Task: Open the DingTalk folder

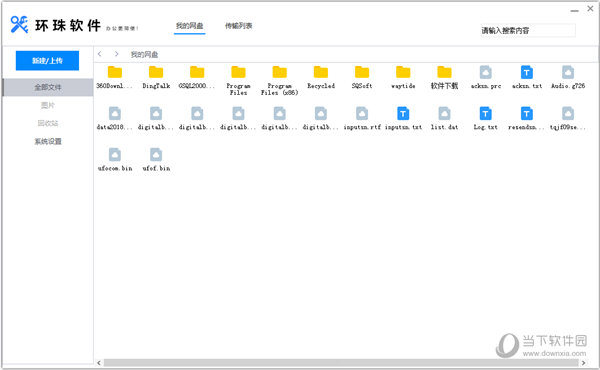Action: (156, 72)
